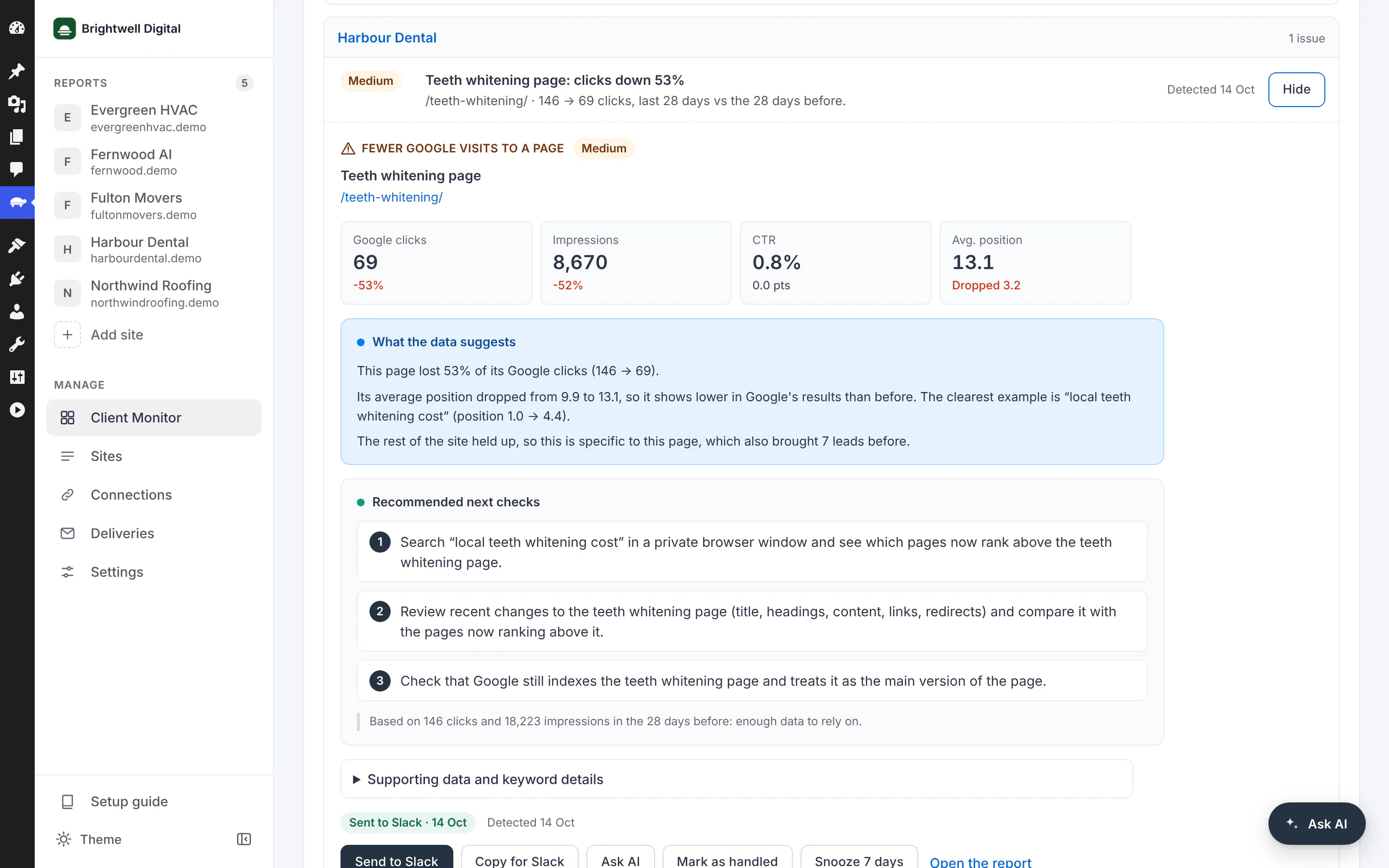Viewport: 1389px width, 868px height.
Task: Click the Setup guide book icon
Action: click(67, 801)
